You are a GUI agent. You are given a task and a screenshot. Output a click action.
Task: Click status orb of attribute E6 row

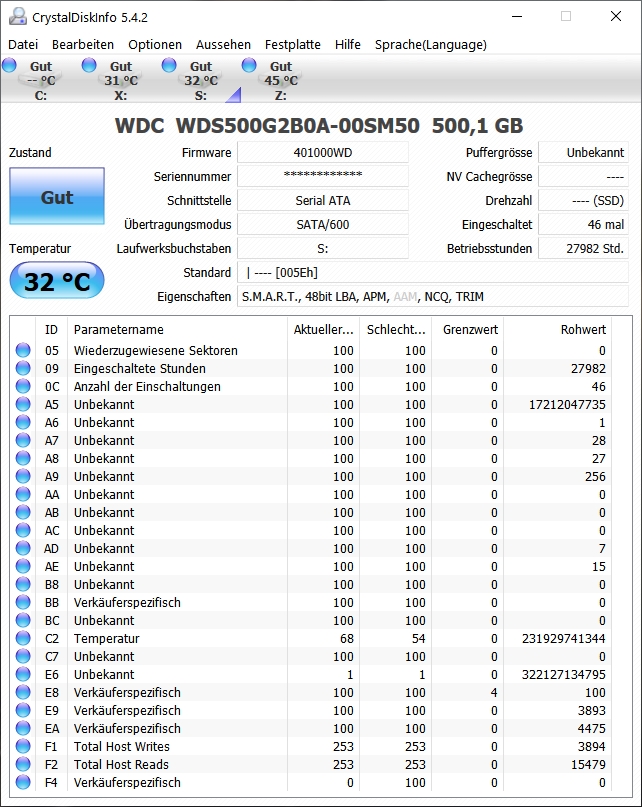click(23, 674)
